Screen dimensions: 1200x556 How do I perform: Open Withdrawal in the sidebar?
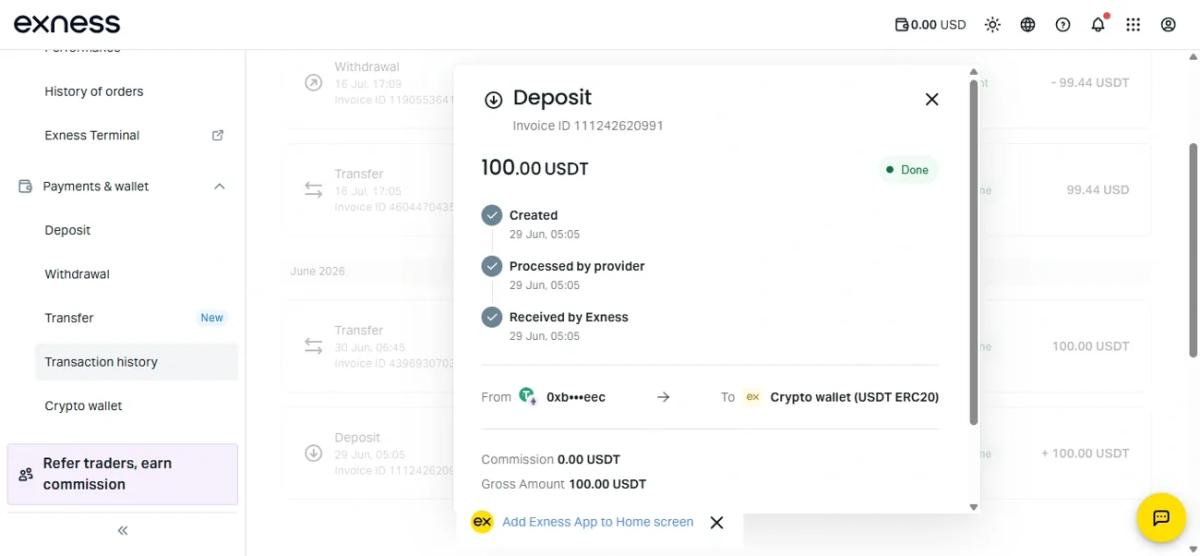pos(77,274)
